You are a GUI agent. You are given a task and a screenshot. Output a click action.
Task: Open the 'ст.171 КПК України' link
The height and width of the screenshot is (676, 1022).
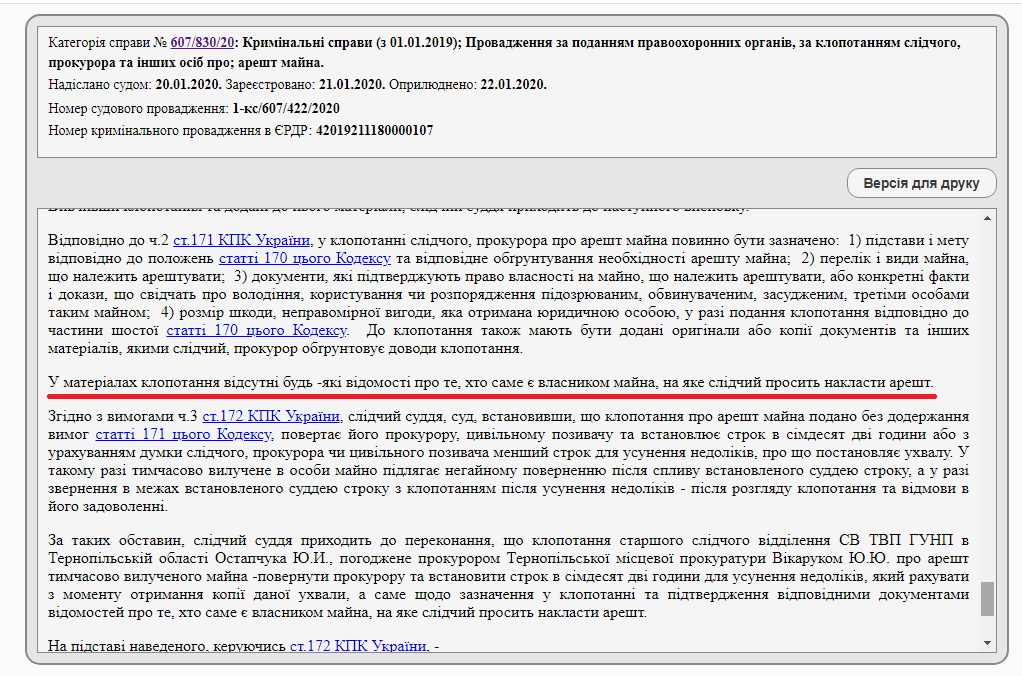[x=241, y=241]
